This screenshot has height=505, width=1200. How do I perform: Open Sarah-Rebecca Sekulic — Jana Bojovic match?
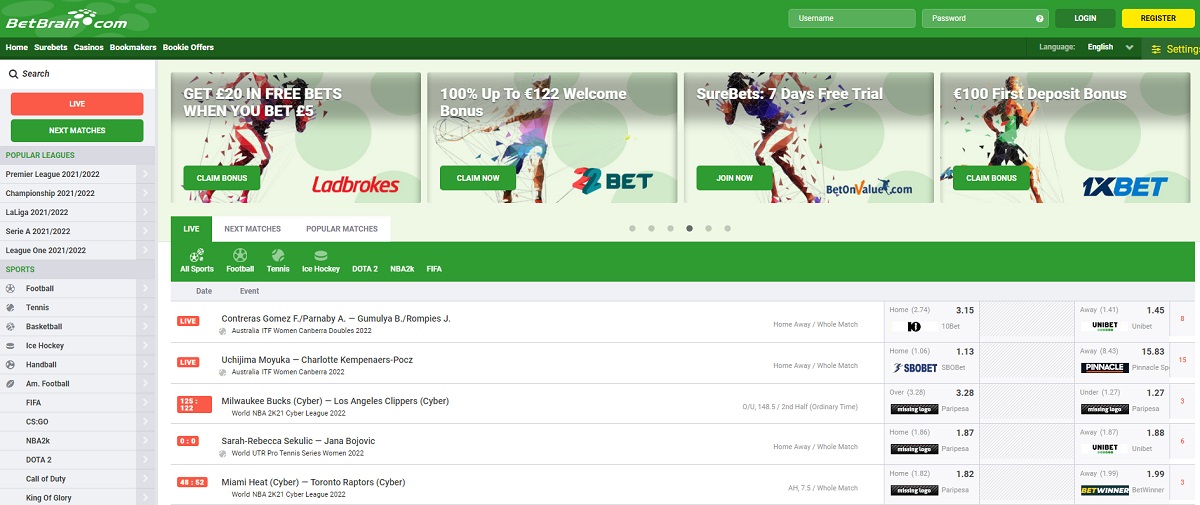pos(298,441)
